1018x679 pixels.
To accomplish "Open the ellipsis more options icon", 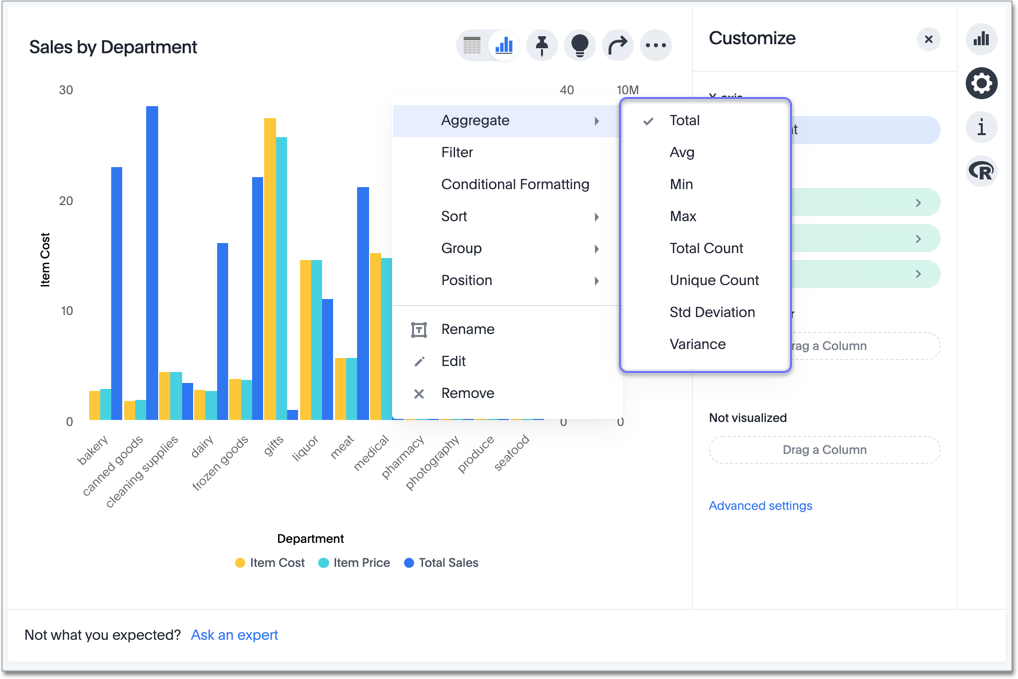I will tap(656, 45).
